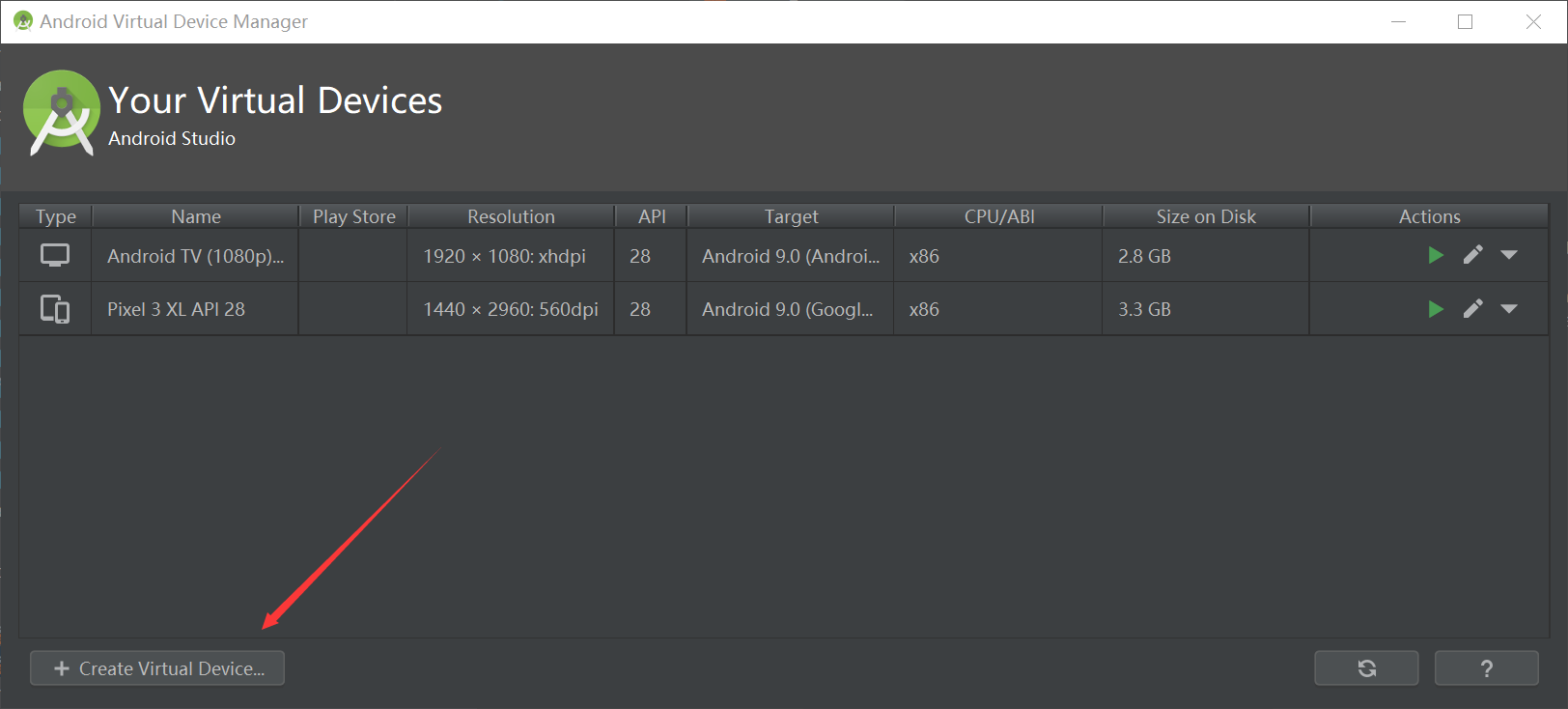Launch the Android TV (1080p) emulator
Screen dimensions: 1568x709
[x=1436, y=255]
